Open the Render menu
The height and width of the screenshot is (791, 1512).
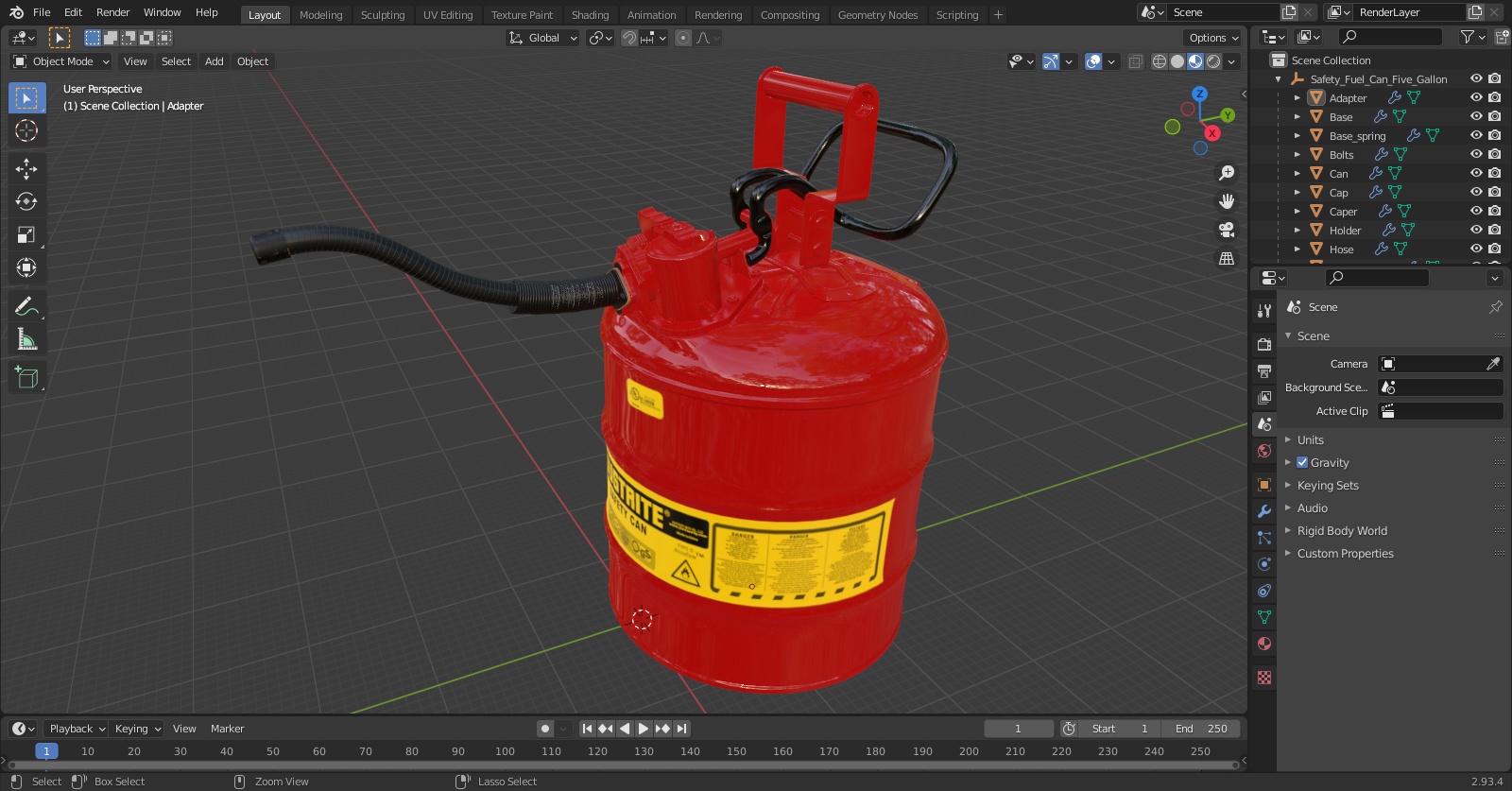coord(112,12)
